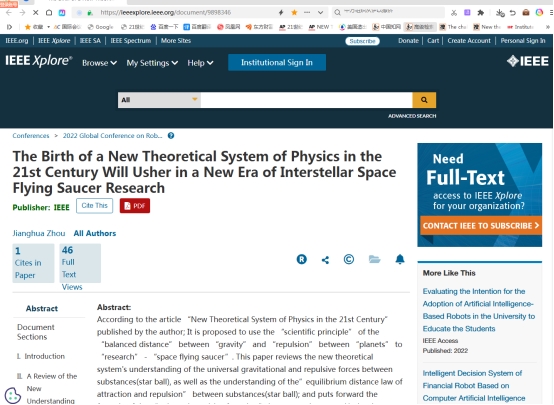554x405 pixels.
Task: Expand the All Authors link
Action: coord(95,233)
